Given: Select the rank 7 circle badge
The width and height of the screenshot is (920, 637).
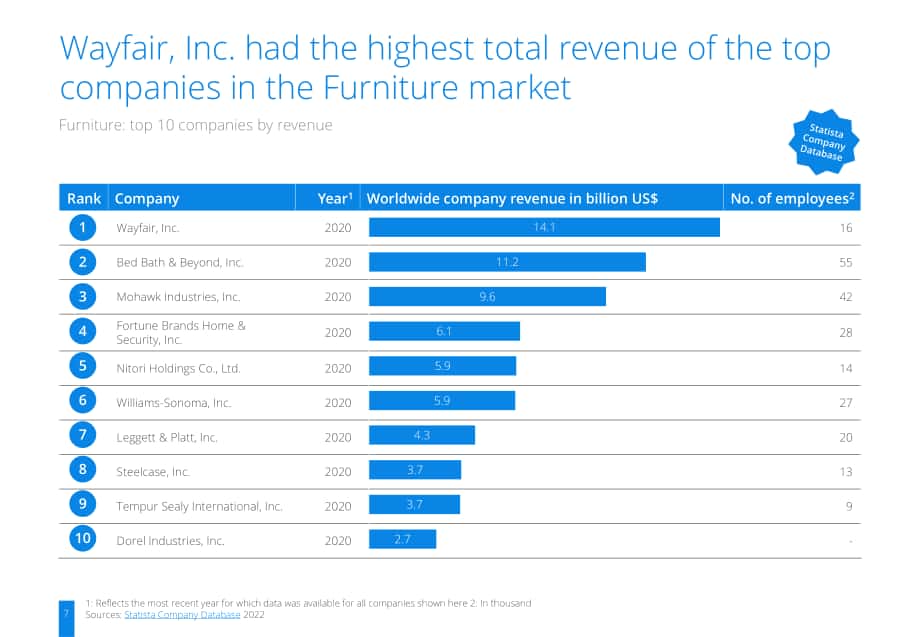Looking at the screenshot, I should tap(83, 435).
